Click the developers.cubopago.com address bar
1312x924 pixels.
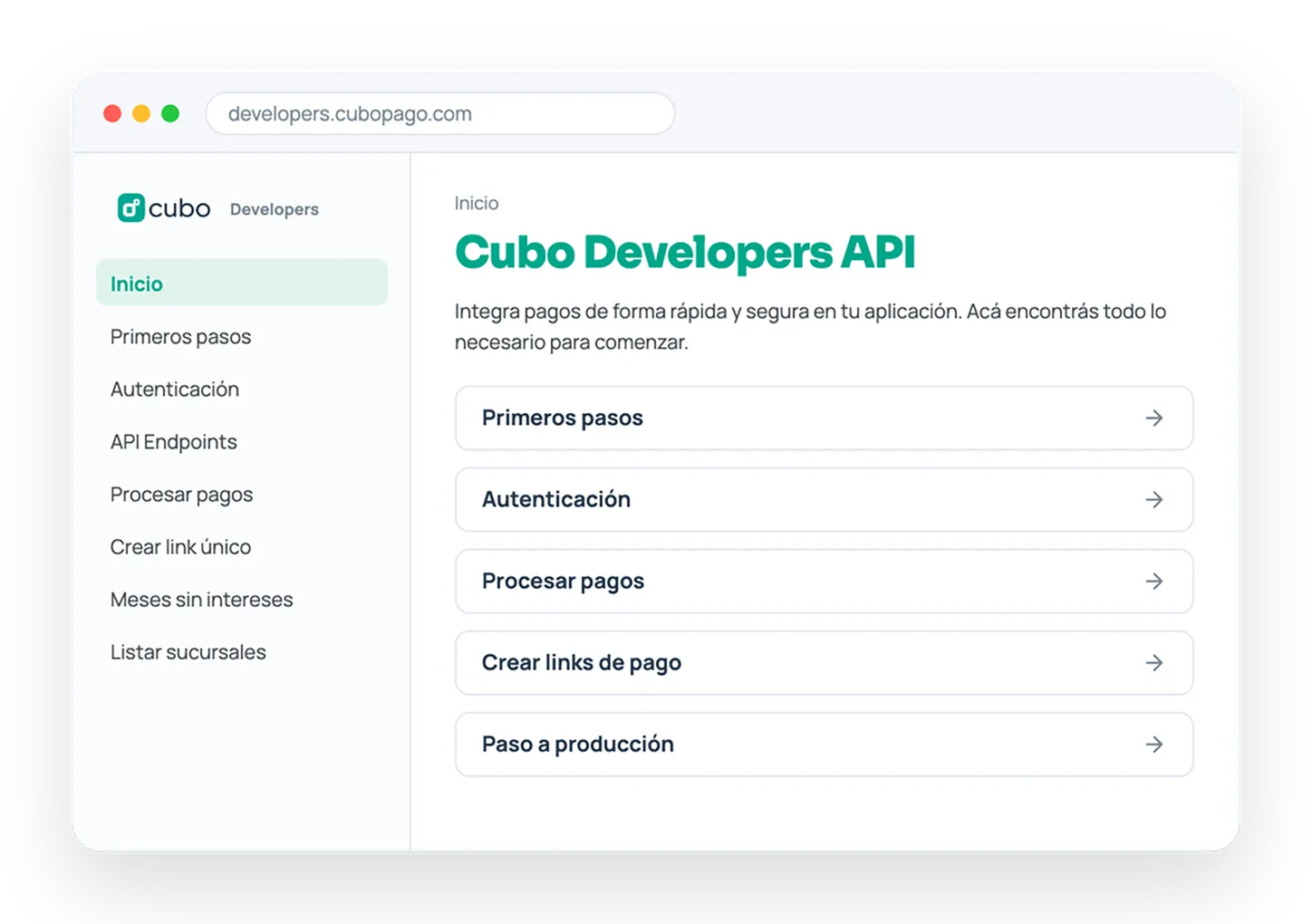pos(440,113)
